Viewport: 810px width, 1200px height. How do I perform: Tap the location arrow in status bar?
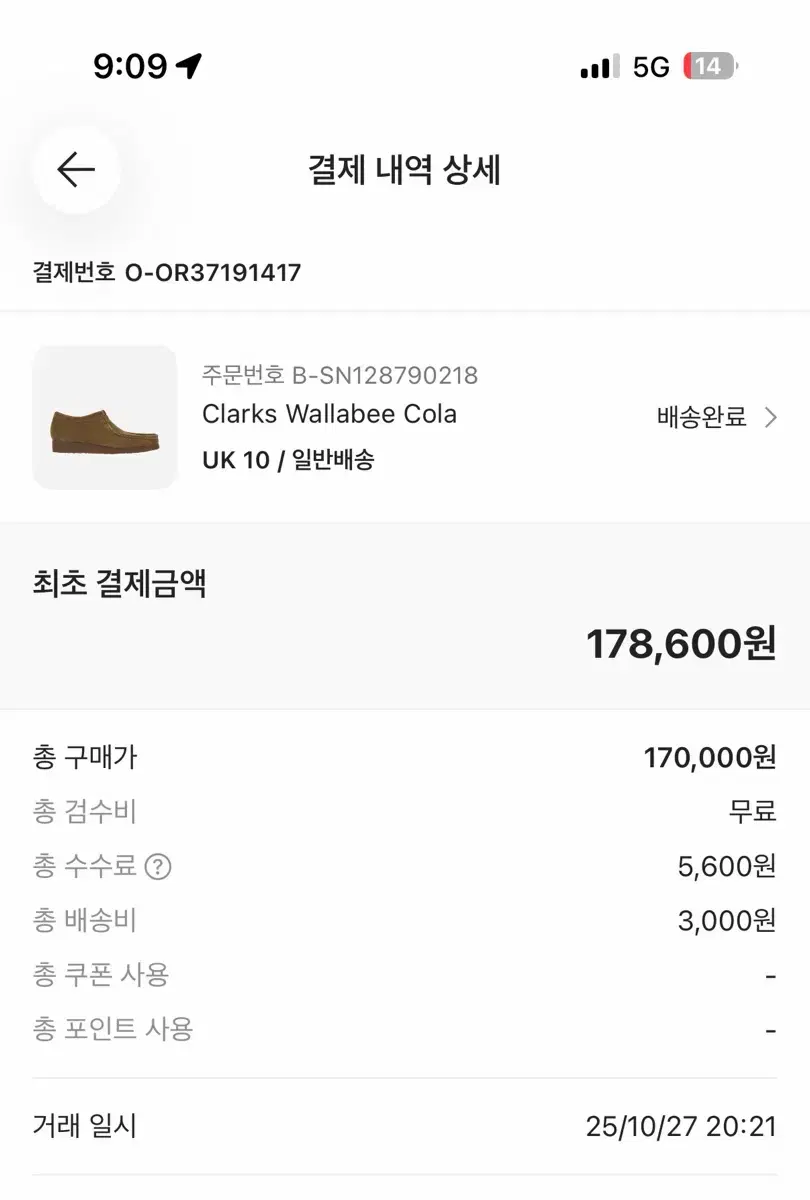[x=189, y=67]
